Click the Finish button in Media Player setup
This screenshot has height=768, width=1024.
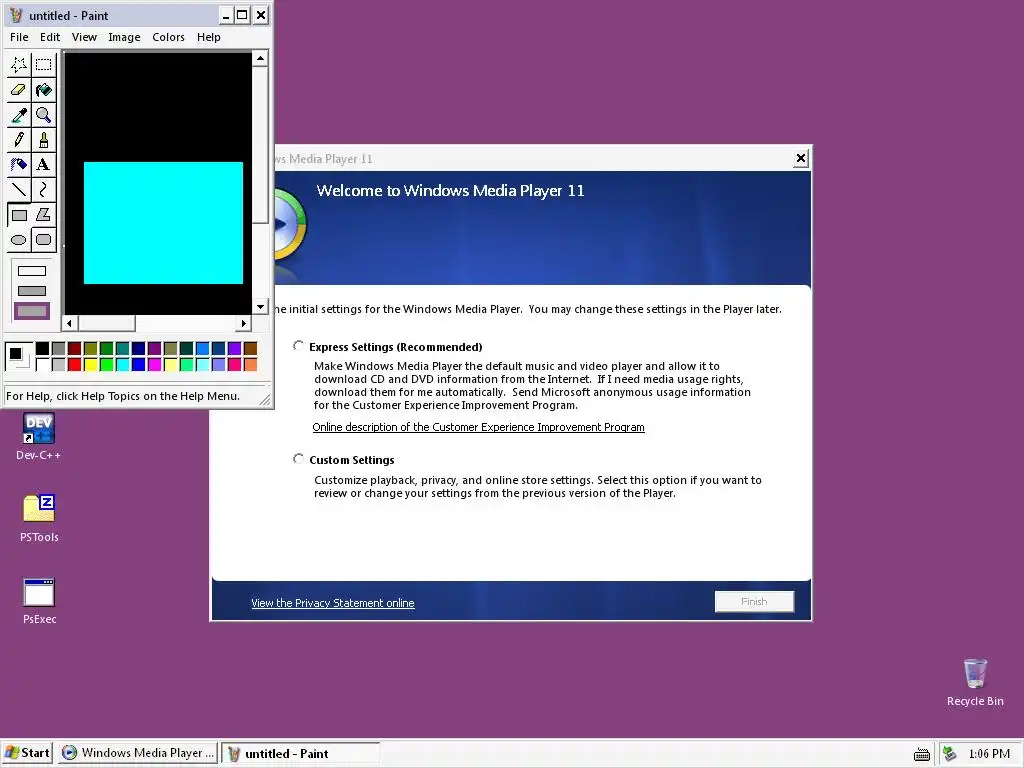pyautogui.click(x=754, y=601)
